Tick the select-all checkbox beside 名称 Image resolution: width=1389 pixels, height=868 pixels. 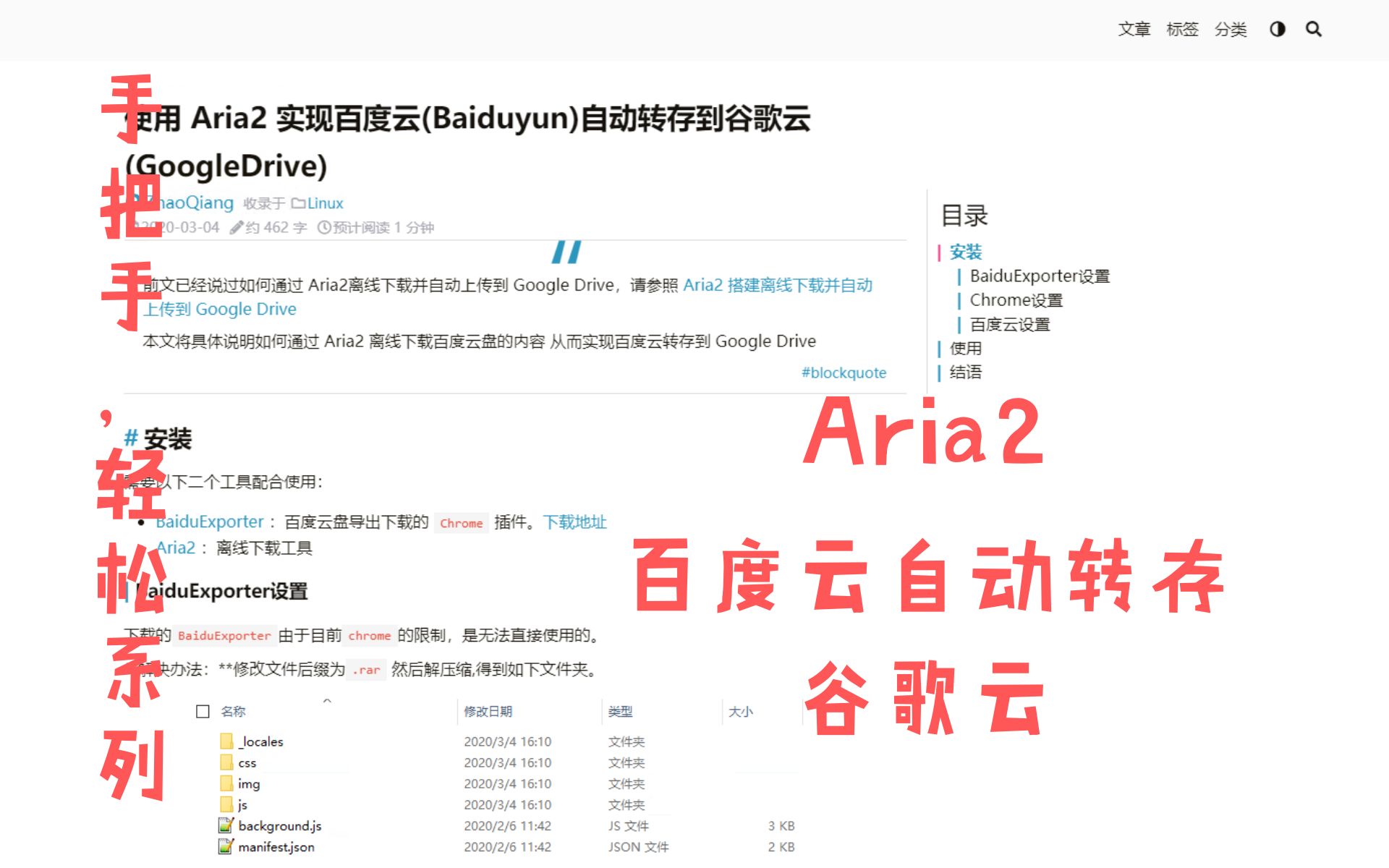203,711
